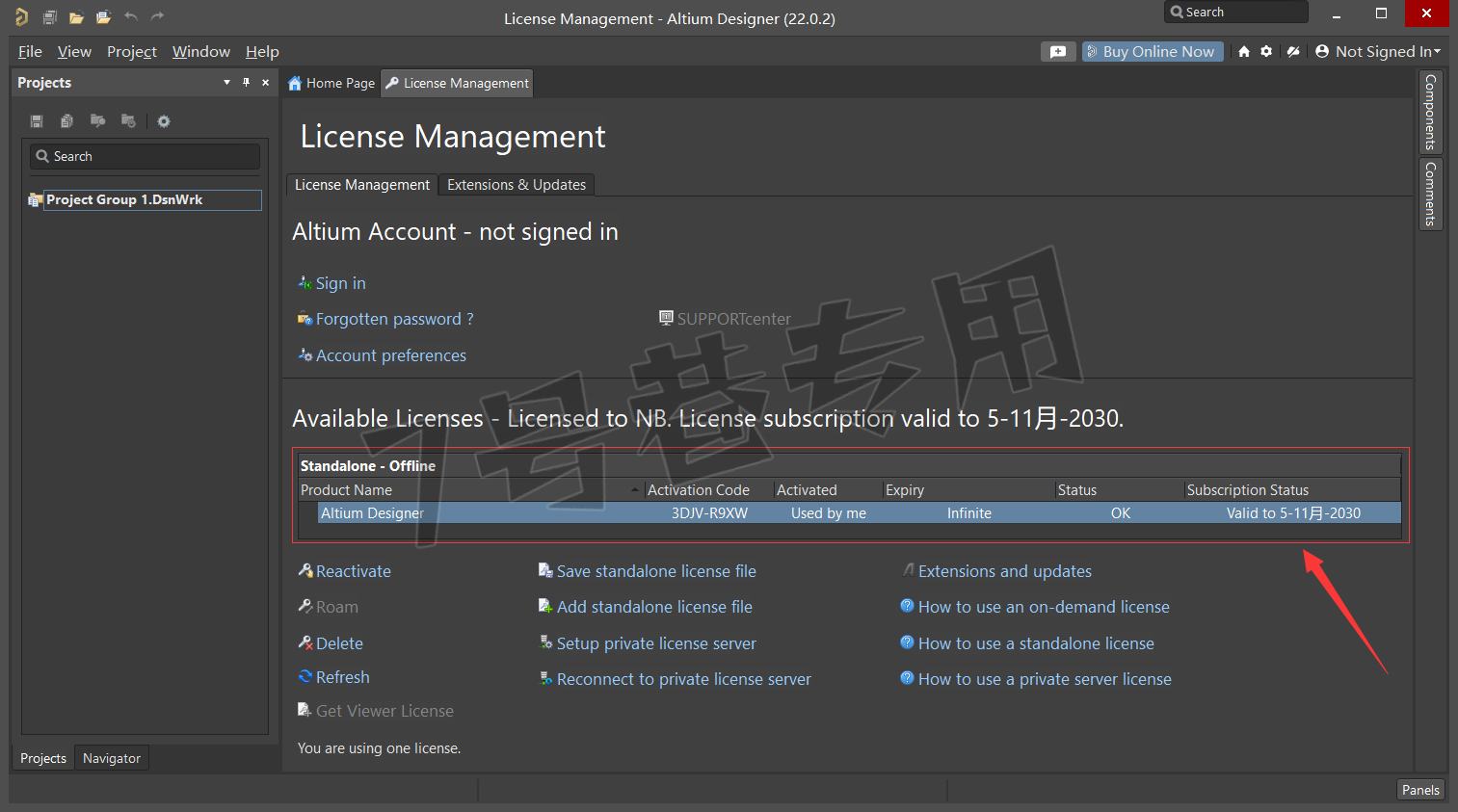Open Account preferences link
The image size is (1458, 812).
391,355
